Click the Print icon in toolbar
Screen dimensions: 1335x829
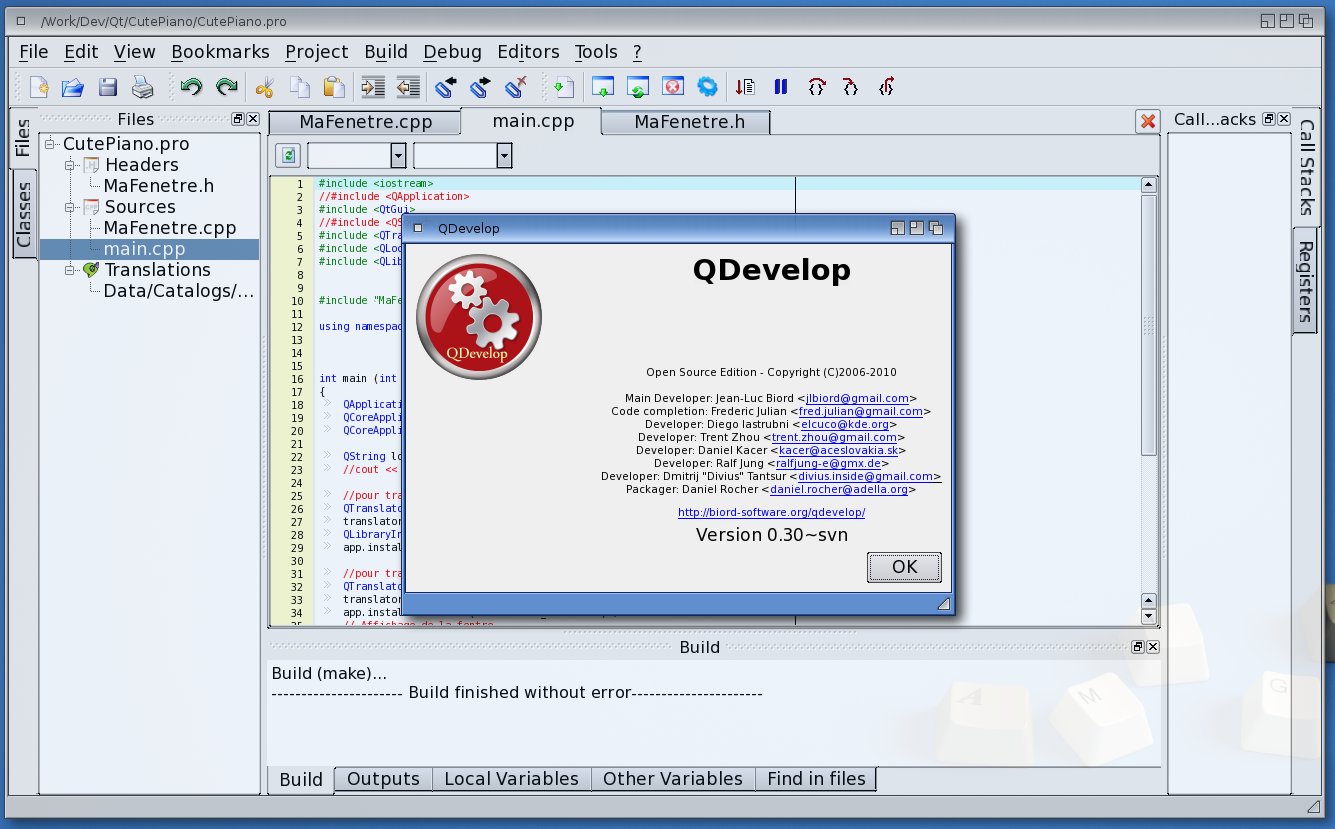pyautogui.click(x=142, y=87)
